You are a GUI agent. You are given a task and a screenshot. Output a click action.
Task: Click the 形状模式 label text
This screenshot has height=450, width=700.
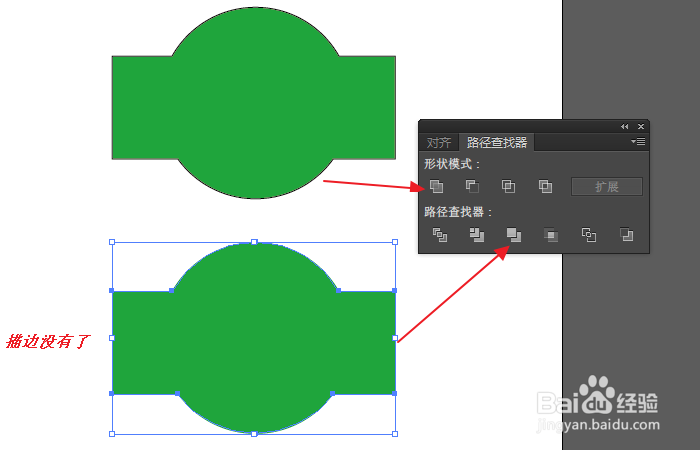(451, 164)
